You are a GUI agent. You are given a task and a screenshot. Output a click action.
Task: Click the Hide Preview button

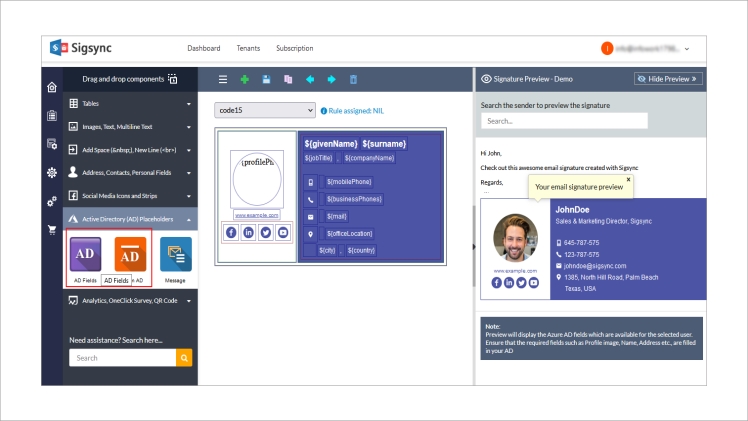coord(668,79)
